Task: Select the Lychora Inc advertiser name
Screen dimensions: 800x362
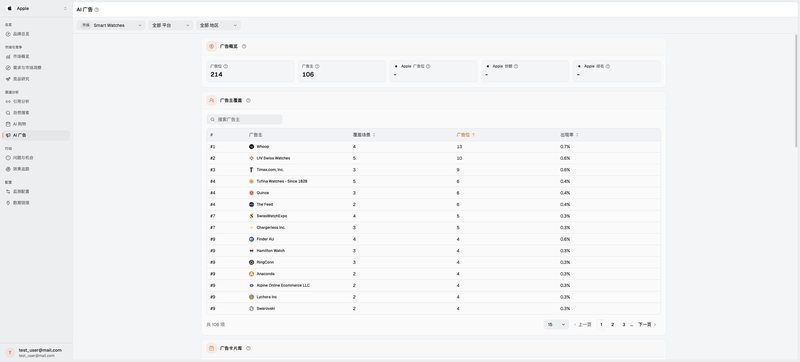Action: tap(267, 297)
